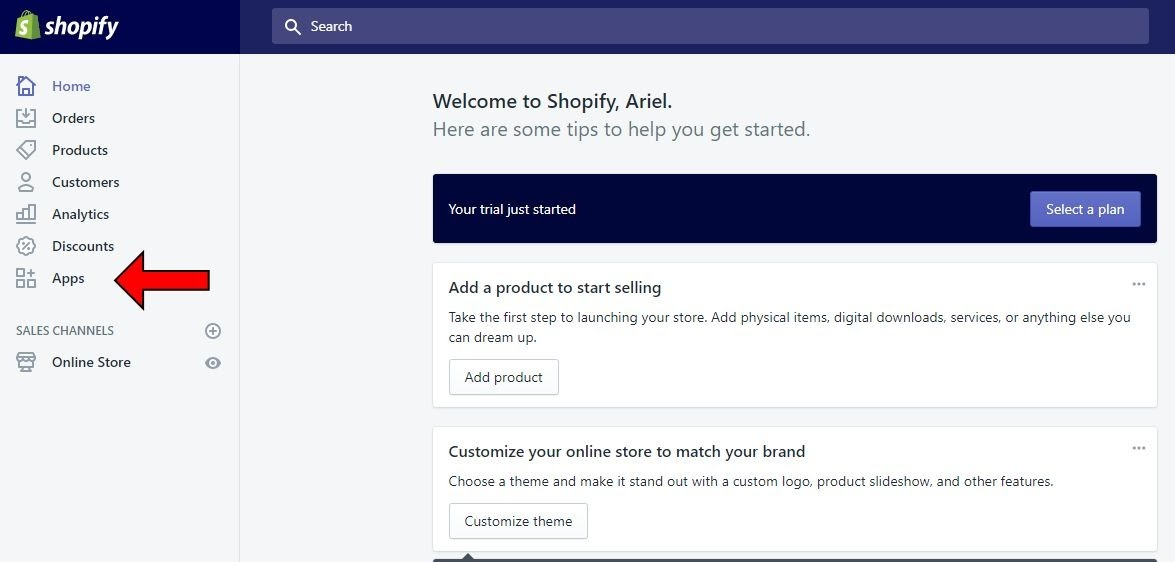Go to Orders section
This screenshot has height=562, width=1175.
coord(73,118)
